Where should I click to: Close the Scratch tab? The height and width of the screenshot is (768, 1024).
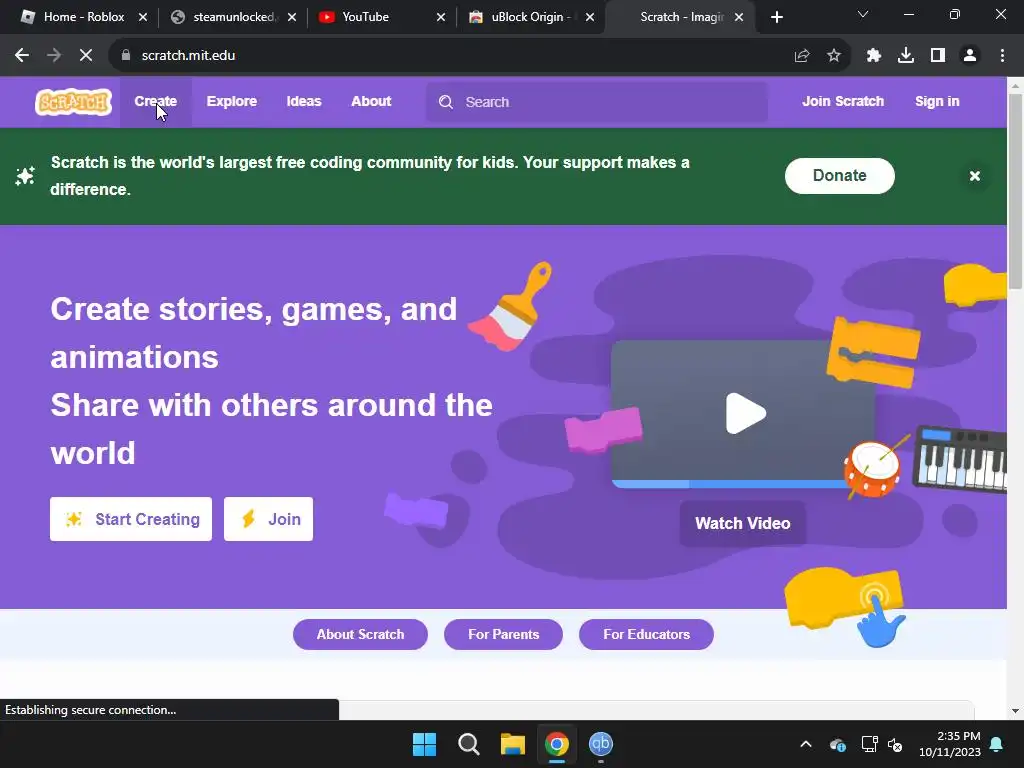tap(739, 17)
